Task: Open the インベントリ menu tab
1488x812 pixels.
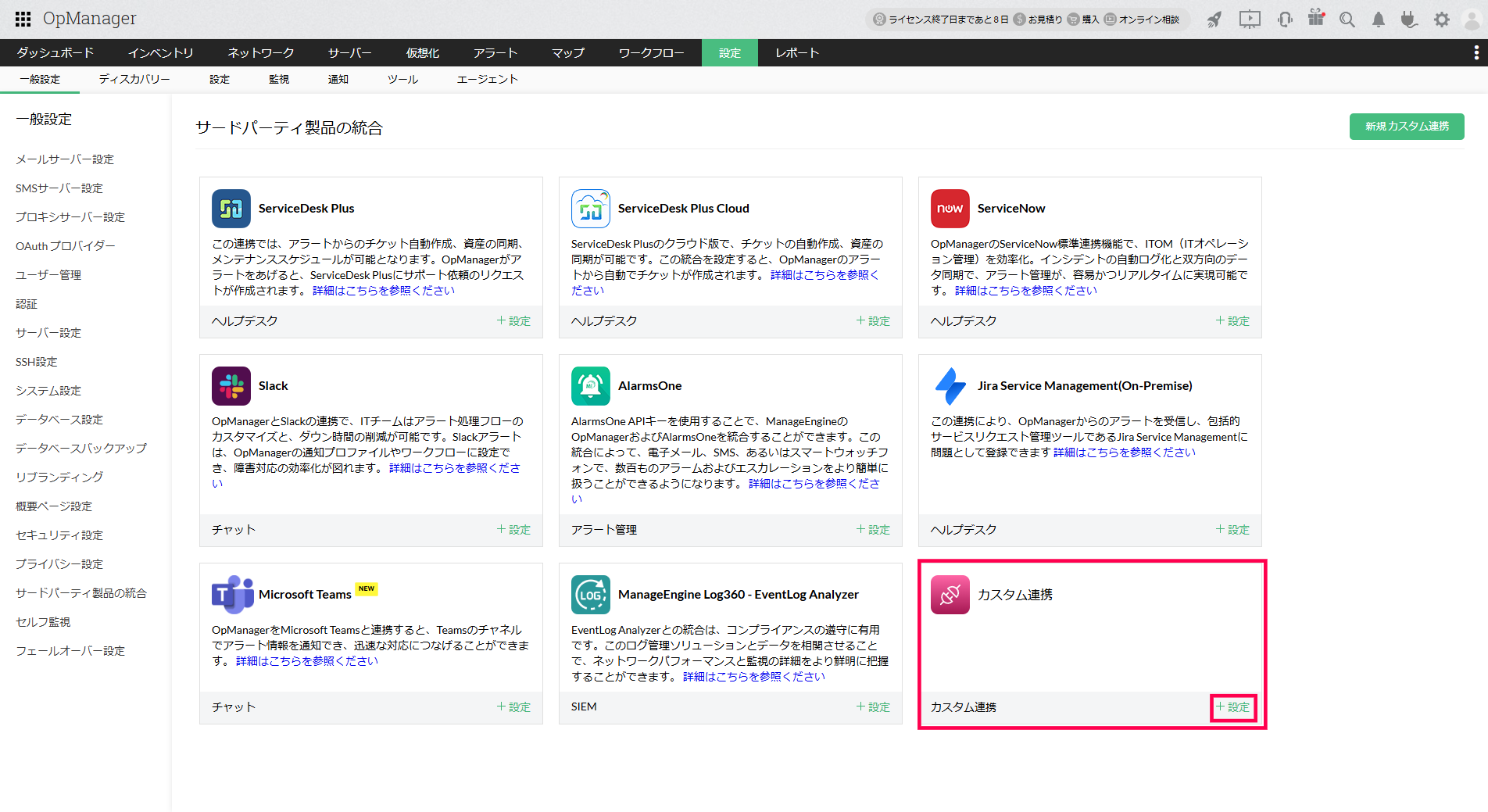Action: pos(160,52)
